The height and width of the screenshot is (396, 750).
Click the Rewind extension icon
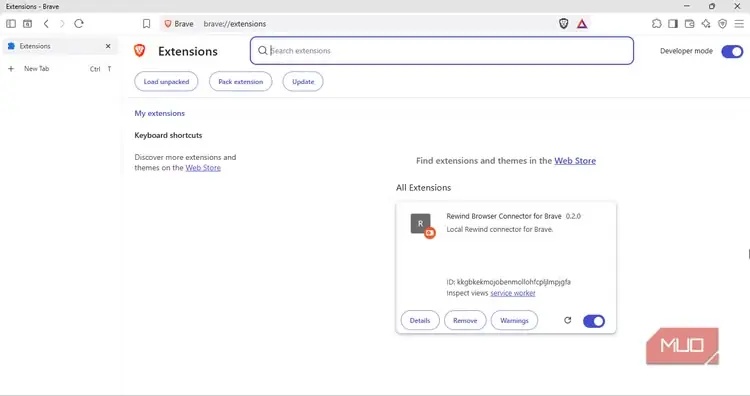coord(421,224)
